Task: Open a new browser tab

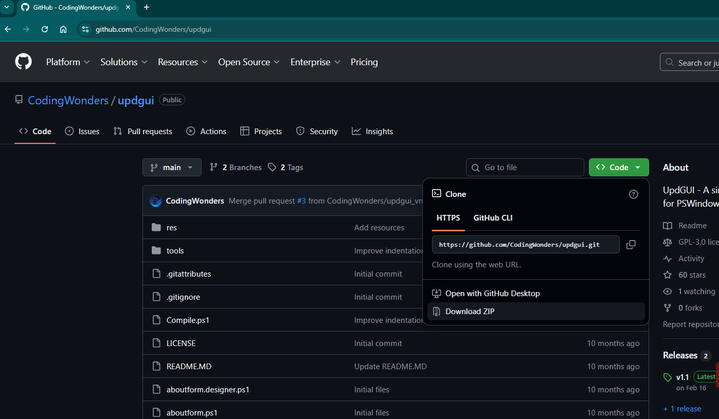Action: (146, 7)
